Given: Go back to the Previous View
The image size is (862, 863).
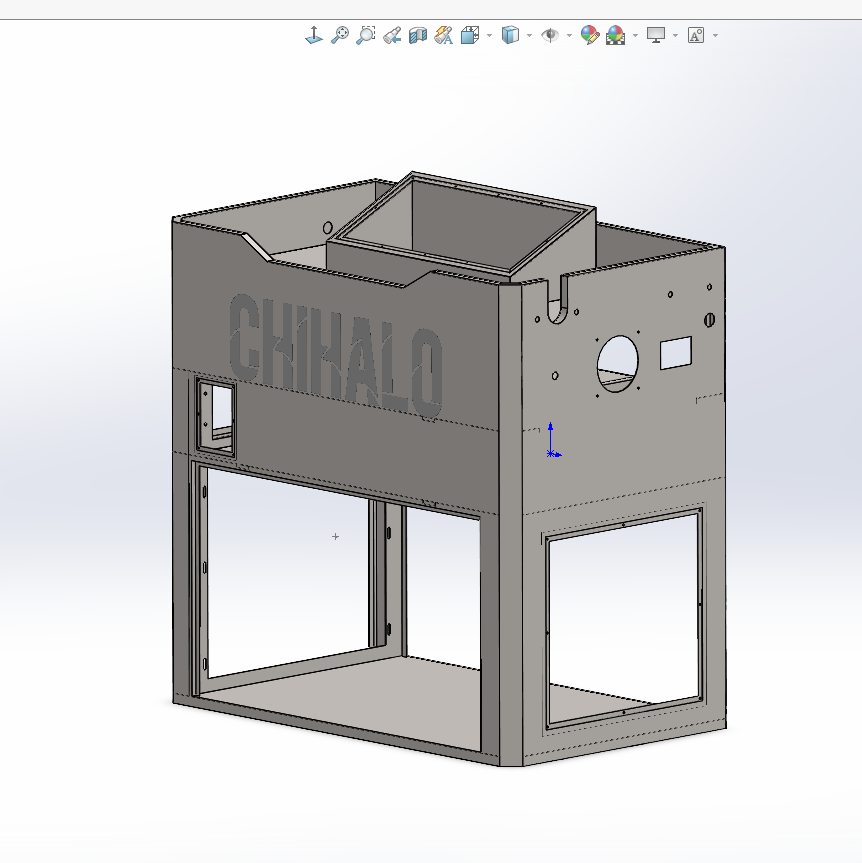Looking at the screenshot, I should click(392, 35).
